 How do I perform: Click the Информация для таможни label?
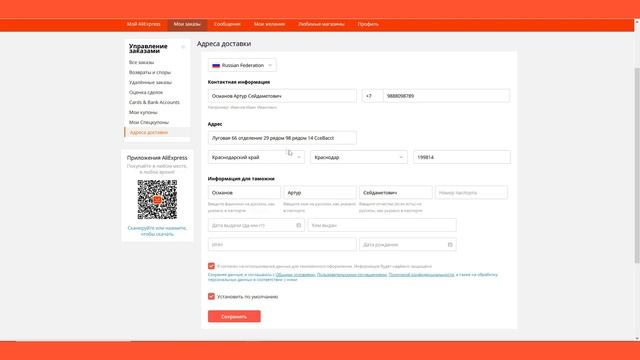click(241, 179)
